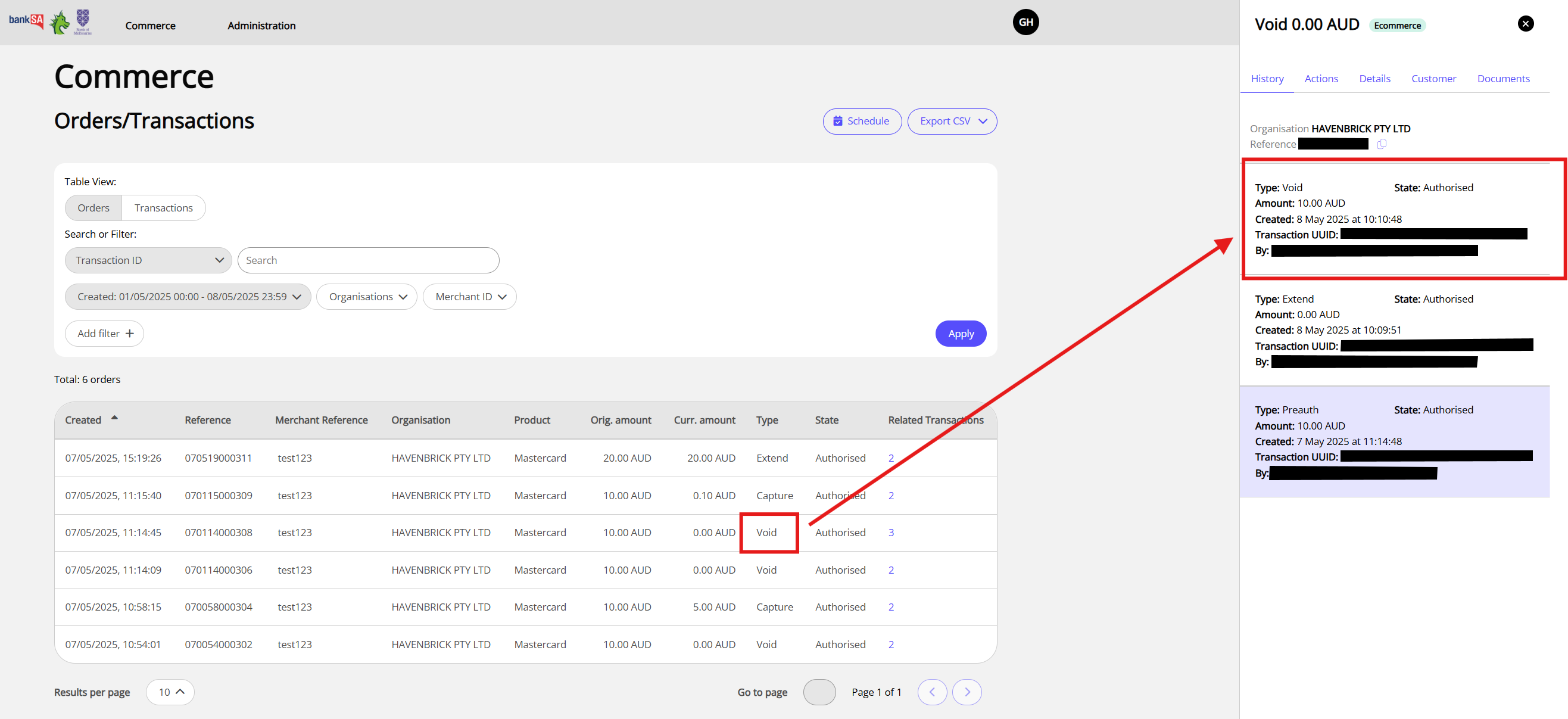
Task: Close the Void transaction side panel
Action: click(1525, 24)
